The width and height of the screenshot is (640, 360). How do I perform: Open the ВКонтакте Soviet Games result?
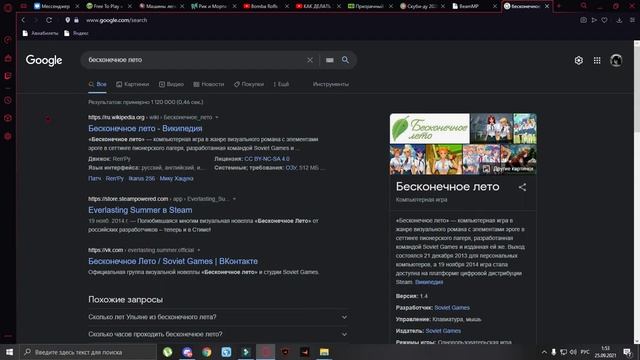173,261
